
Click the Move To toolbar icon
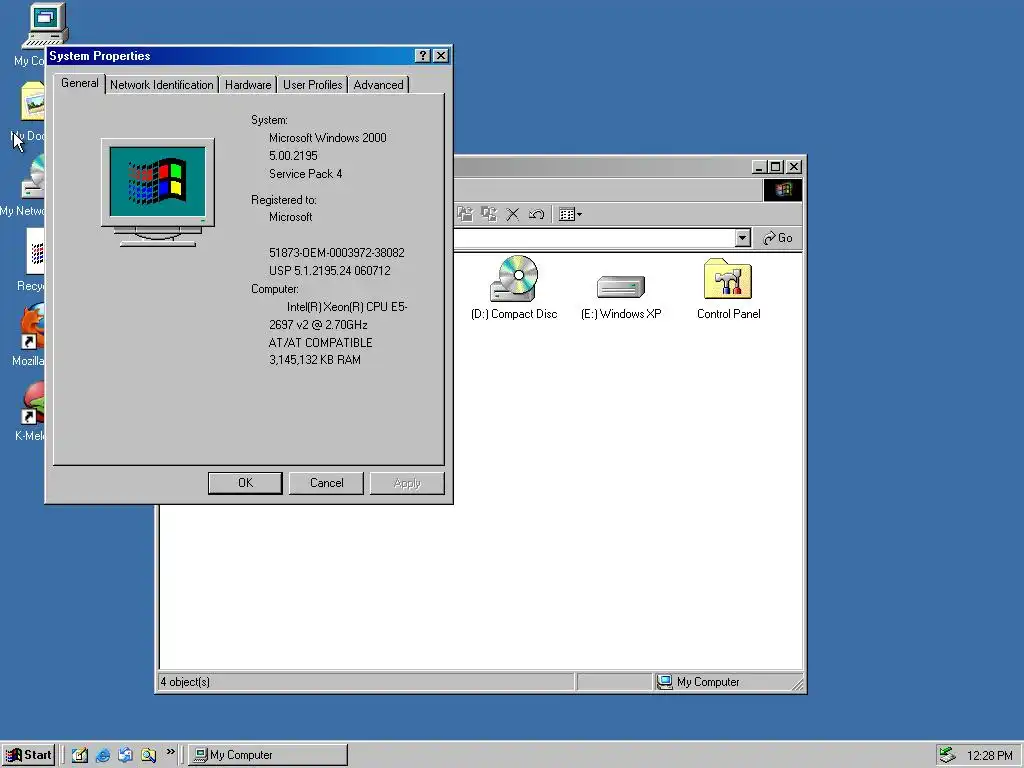click(465, 214)
